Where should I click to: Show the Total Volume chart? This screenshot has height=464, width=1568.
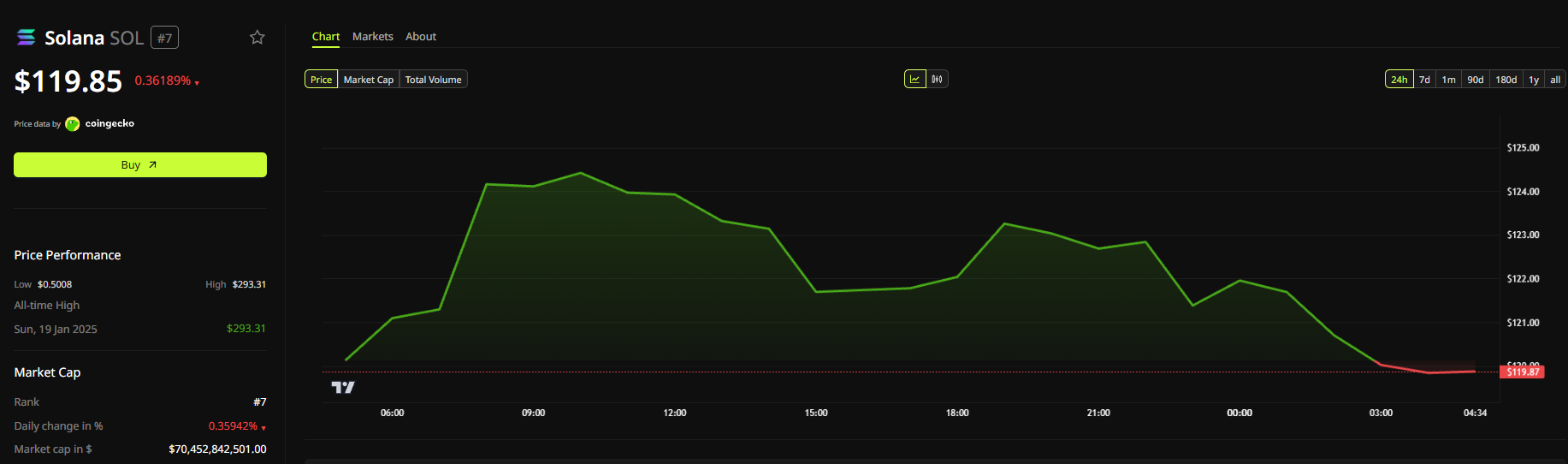(x=434, y=80)
